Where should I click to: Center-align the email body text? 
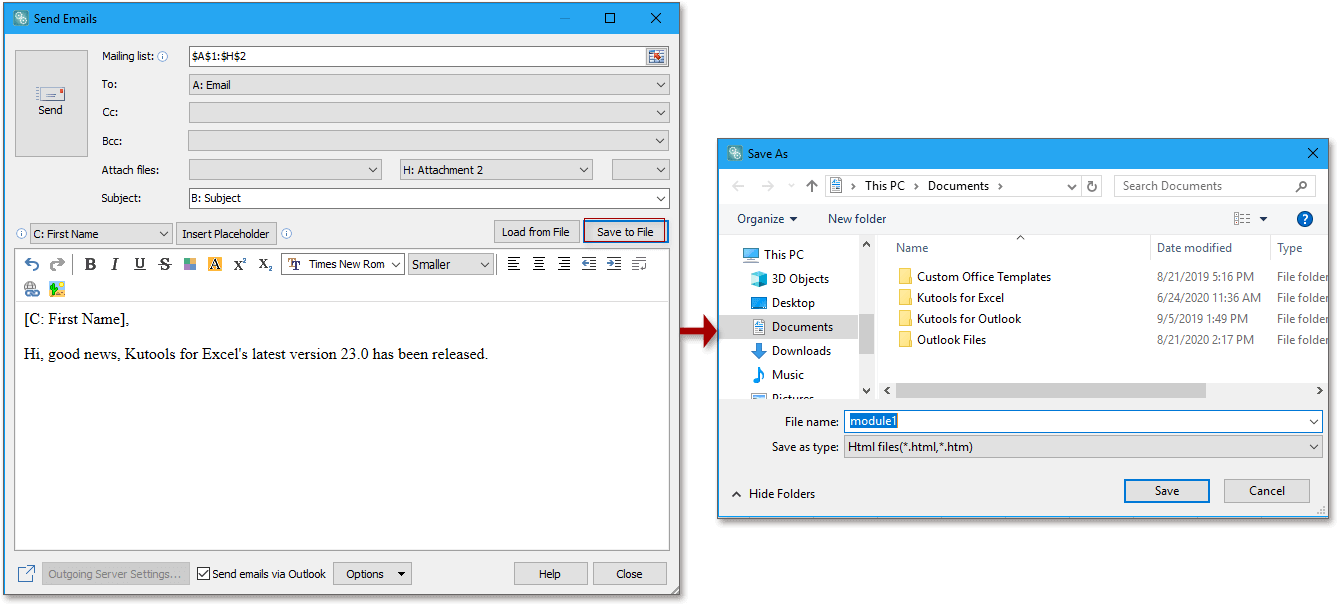[x=539, y=263]
